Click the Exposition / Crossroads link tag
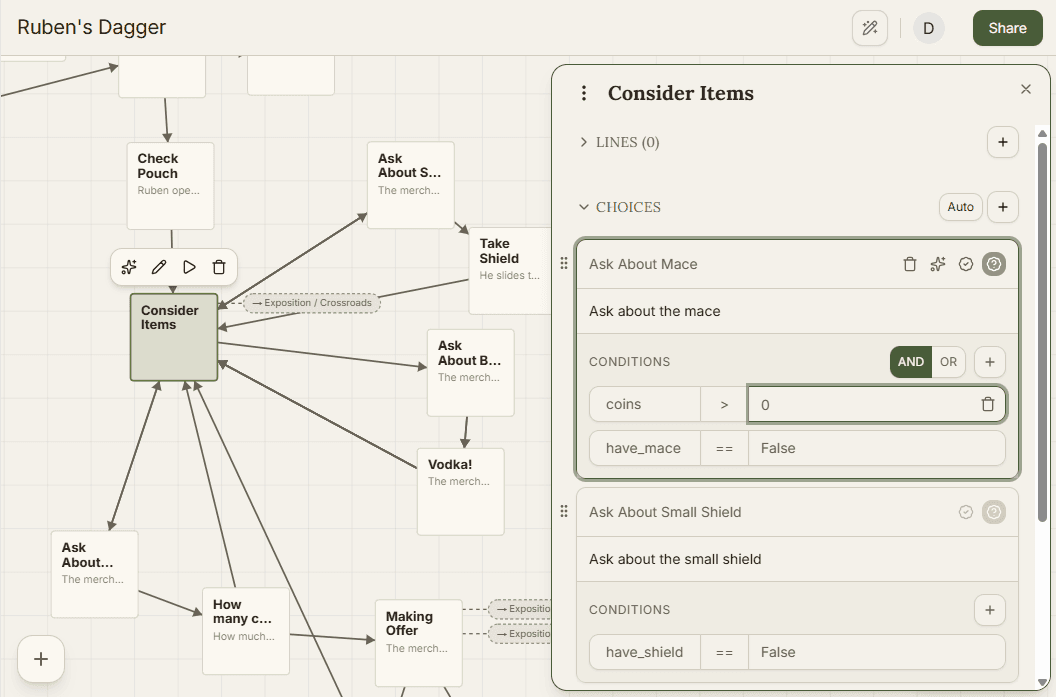1056x697 pixels. coord(312,303)
